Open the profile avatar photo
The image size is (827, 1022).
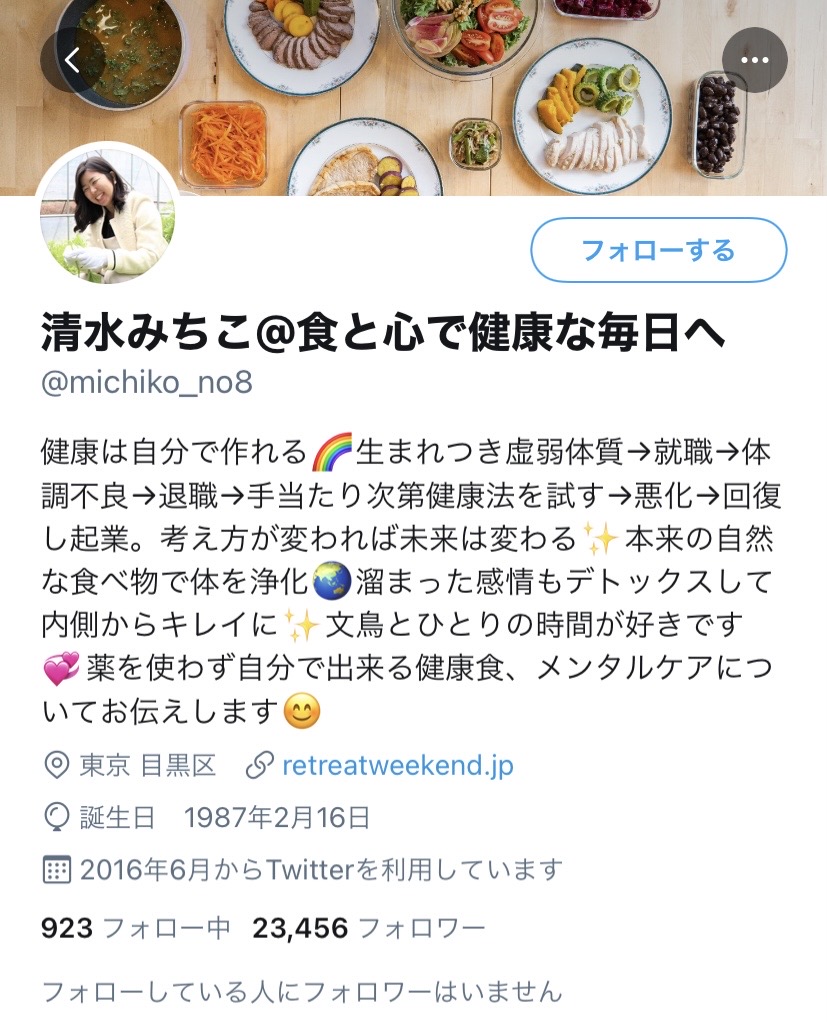(107, 216)
